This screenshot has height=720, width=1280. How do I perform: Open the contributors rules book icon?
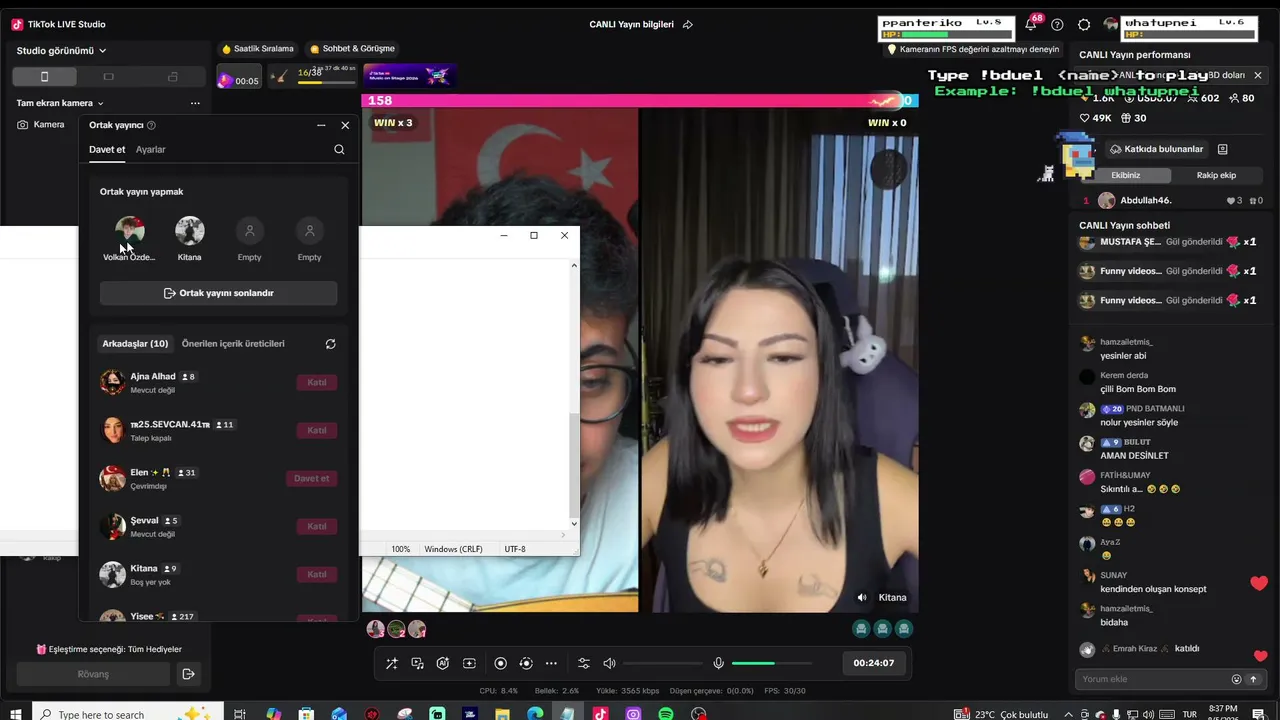point(1222,149)
